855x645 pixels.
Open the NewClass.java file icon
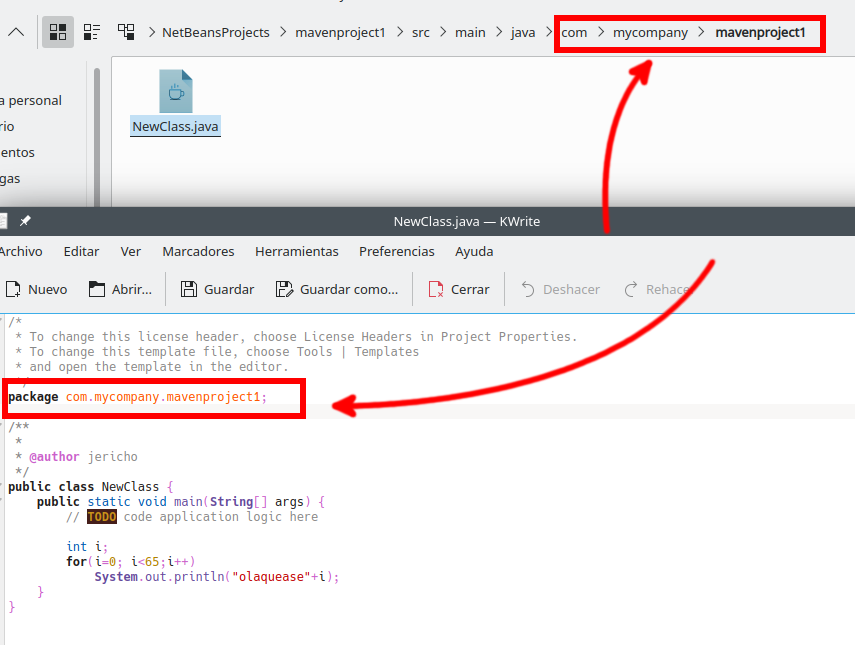(x=176, y=92)
